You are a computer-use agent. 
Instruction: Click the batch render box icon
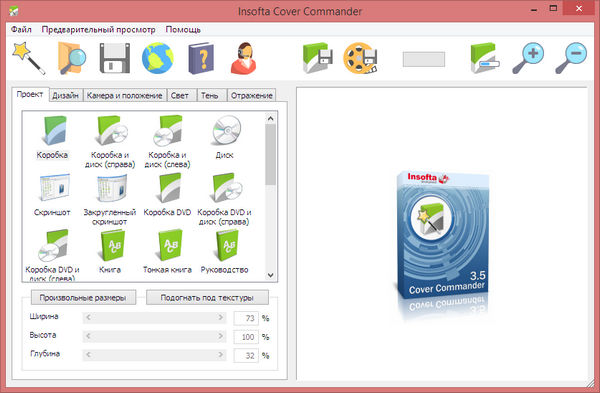point(485,58)
